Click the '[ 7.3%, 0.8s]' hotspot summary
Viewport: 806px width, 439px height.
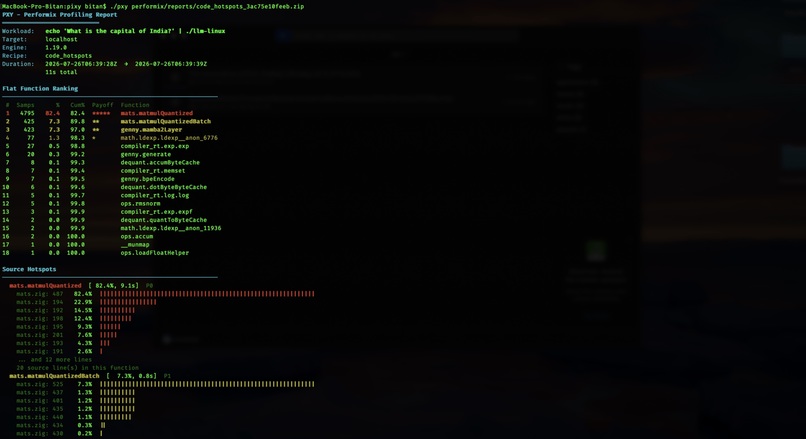tap(132, 376)
